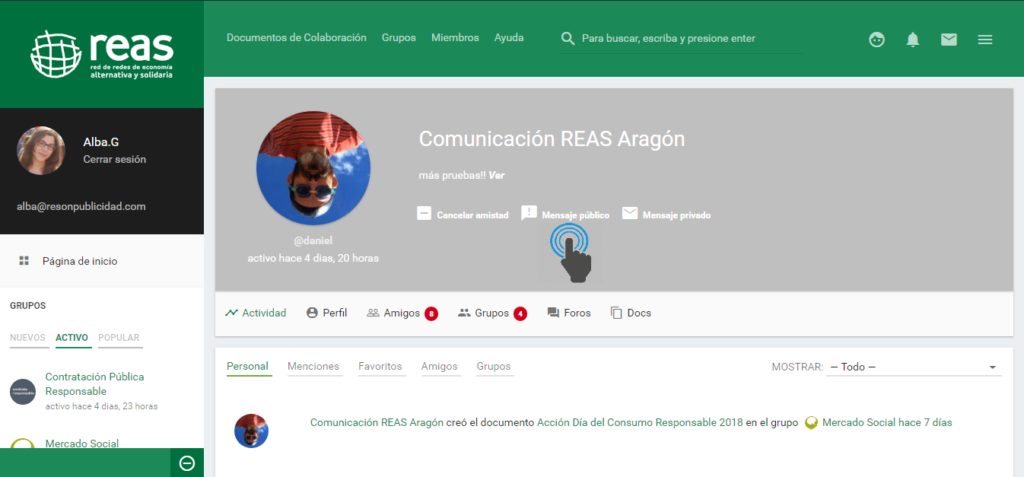Click Mensaje público button
The height and width of the screenshot is (477, 1024).
click(566, 214)
